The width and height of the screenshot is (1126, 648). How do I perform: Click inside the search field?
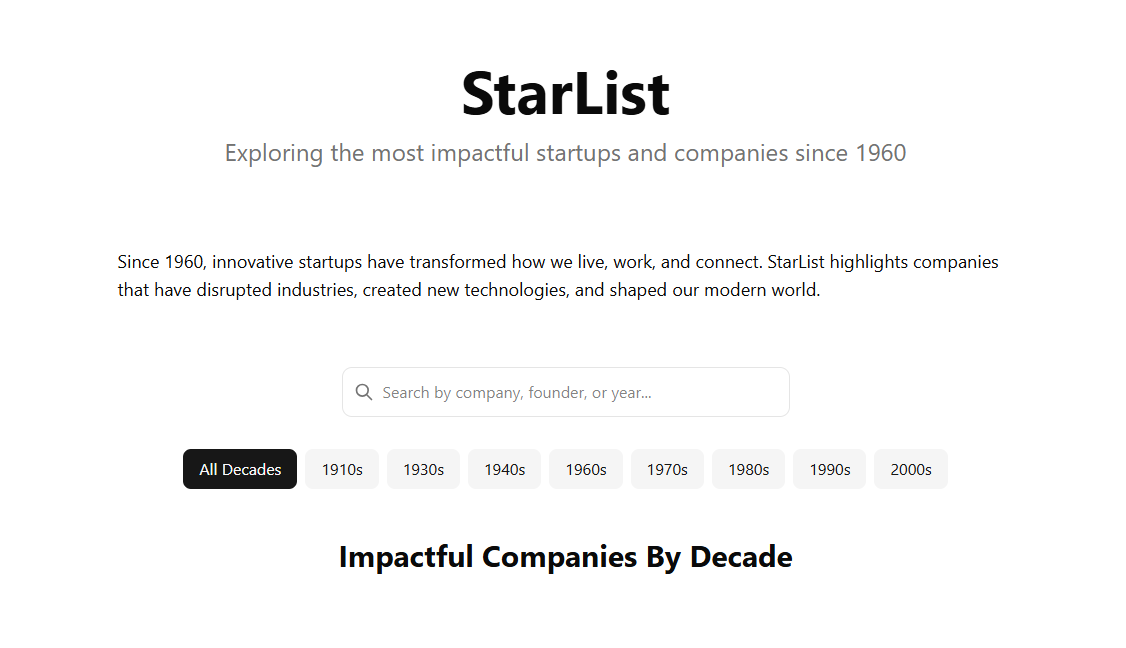click(565, 391)
